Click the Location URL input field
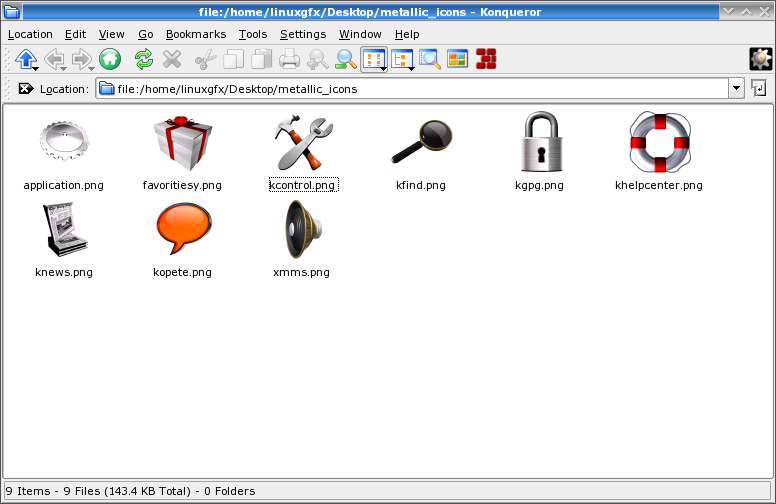 (x=413, y=89)
